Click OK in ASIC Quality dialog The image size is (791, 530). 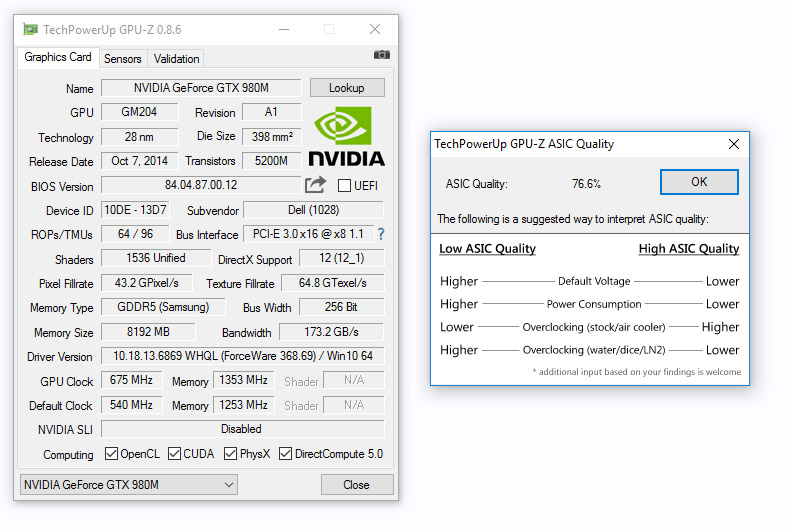tap(699, 182)
